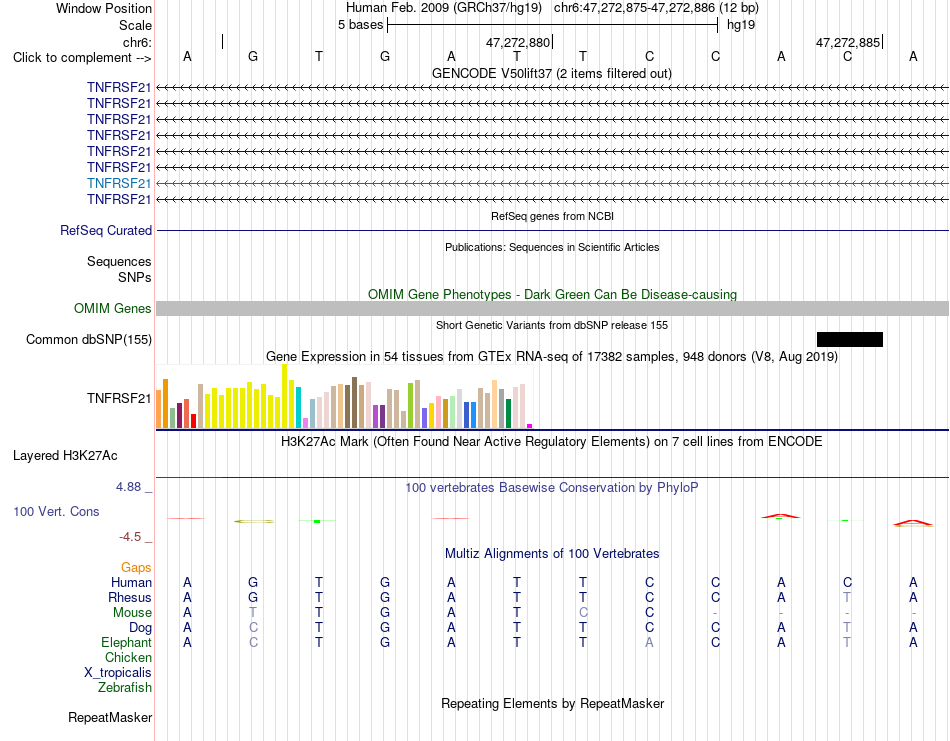The width and height of the screenshot is (950, 741).
Task: Click the 47,272,880 position marker
Action: [518, 42]
